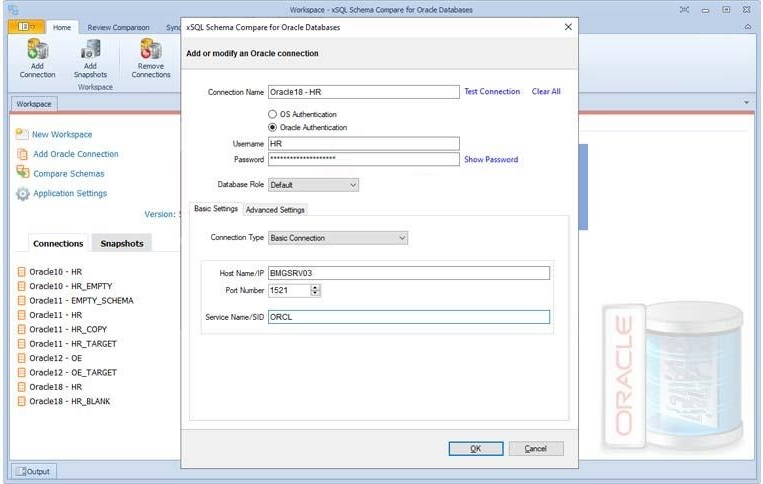Click the Add Oracle Connection link
This screenshot has height=484, width=763.
(76, 154)
